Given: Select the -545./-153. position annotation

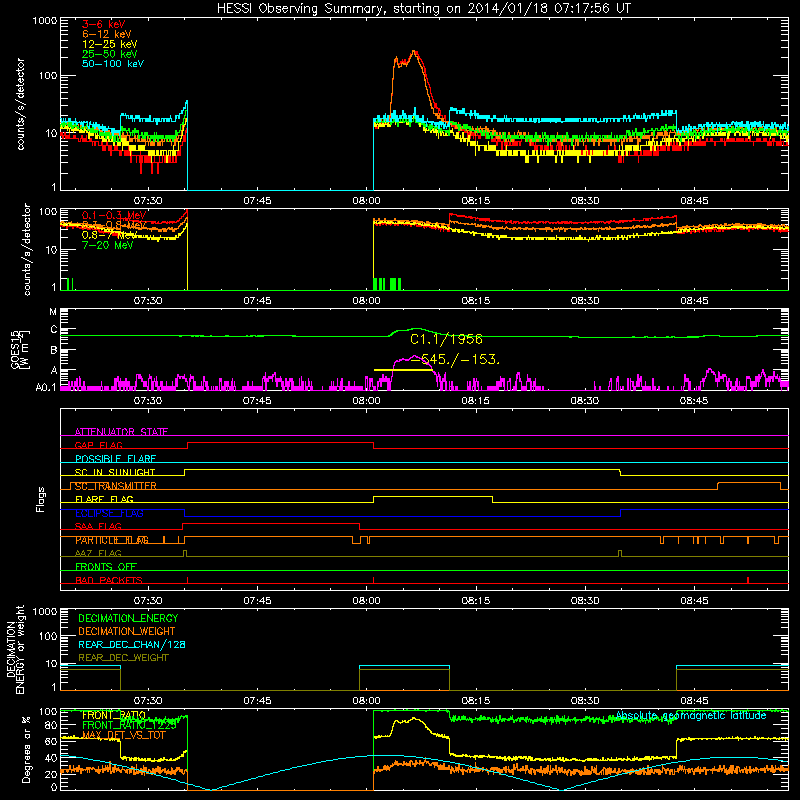Looking at the screenshot, I should click(456, 360).
